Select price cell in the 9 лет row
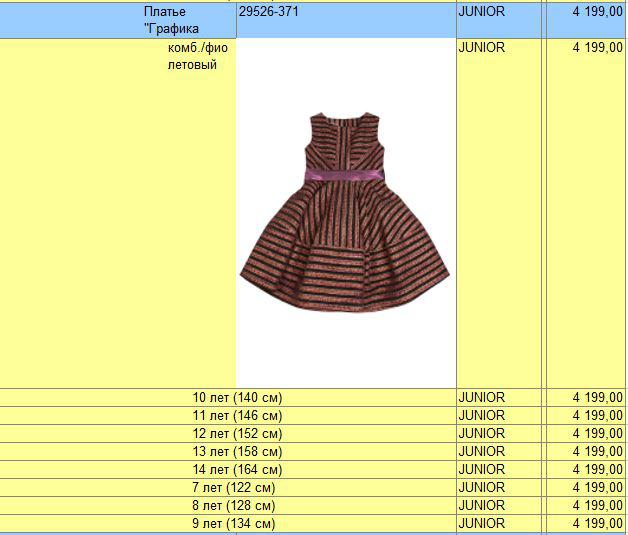Image resolution: width=628 pixels, height=535 pixels. 597,524
